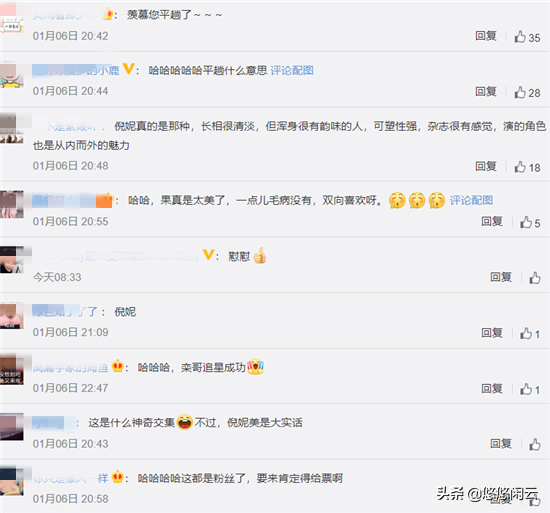The width and height of the screenshot is (550, 513).
Task: Reply to the 01月06日 20:42 comment
Action: click(x=486, y=36)
